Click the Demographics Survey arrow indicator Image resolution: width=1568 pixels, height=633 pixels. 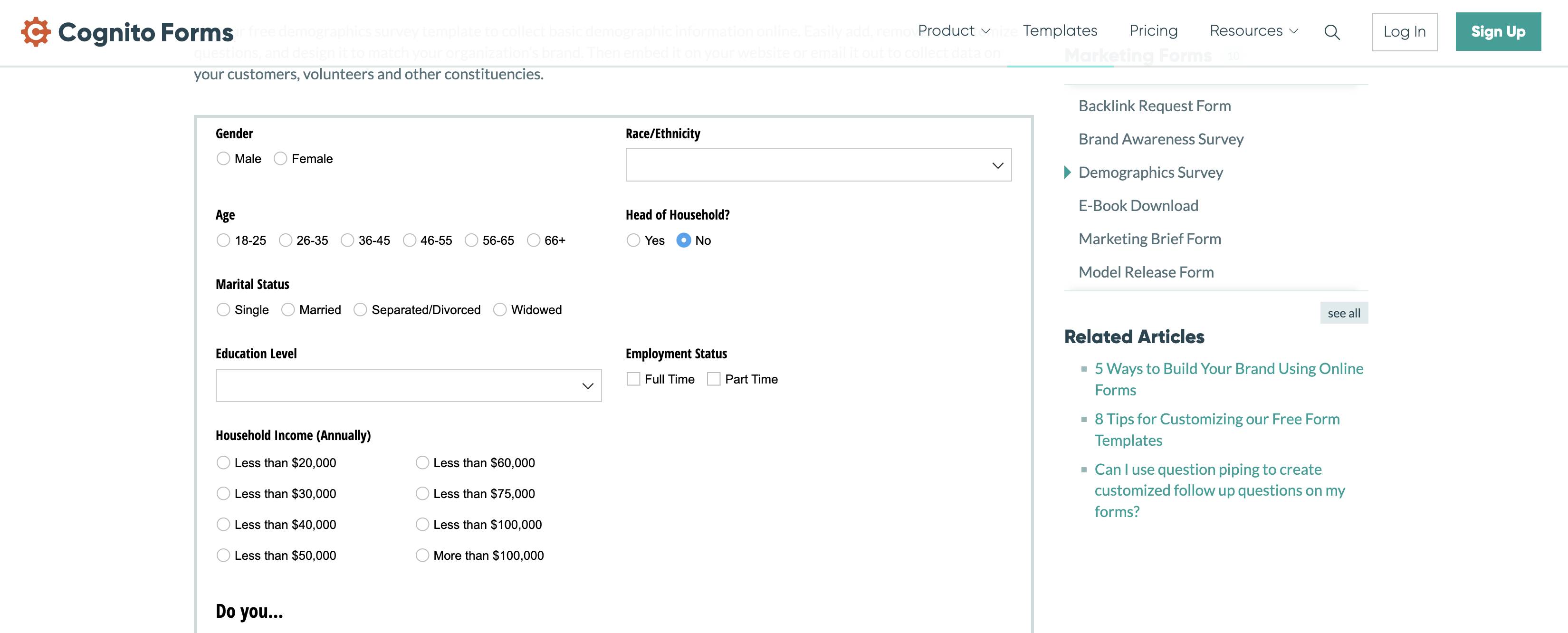[1067, 173]
